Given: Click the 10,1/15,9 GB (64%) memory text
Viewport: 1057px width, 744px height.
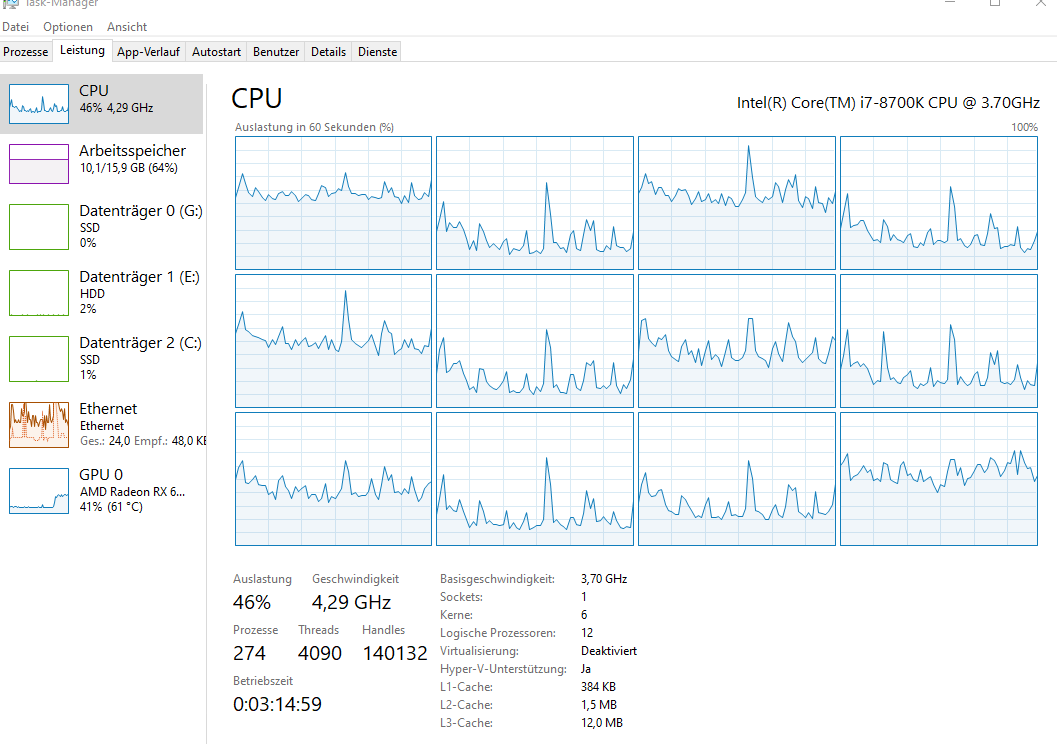Looking at the screenshot, I should [129, 168].
